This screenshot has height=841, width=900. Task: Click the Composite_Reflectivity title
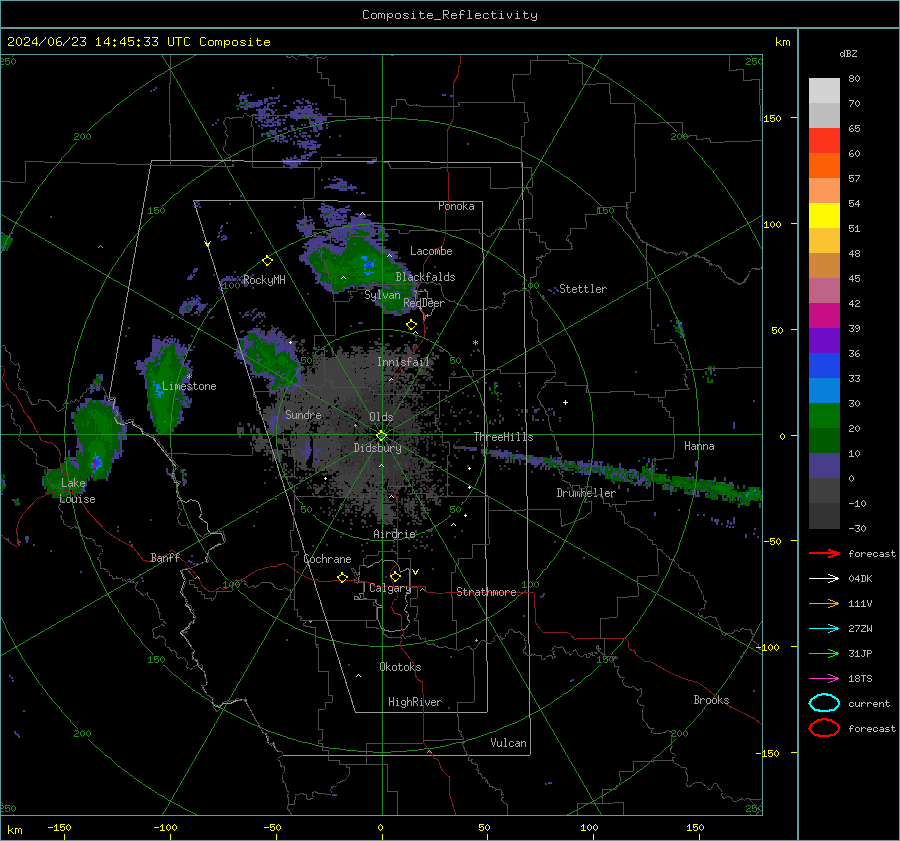(x=449, y=15)
